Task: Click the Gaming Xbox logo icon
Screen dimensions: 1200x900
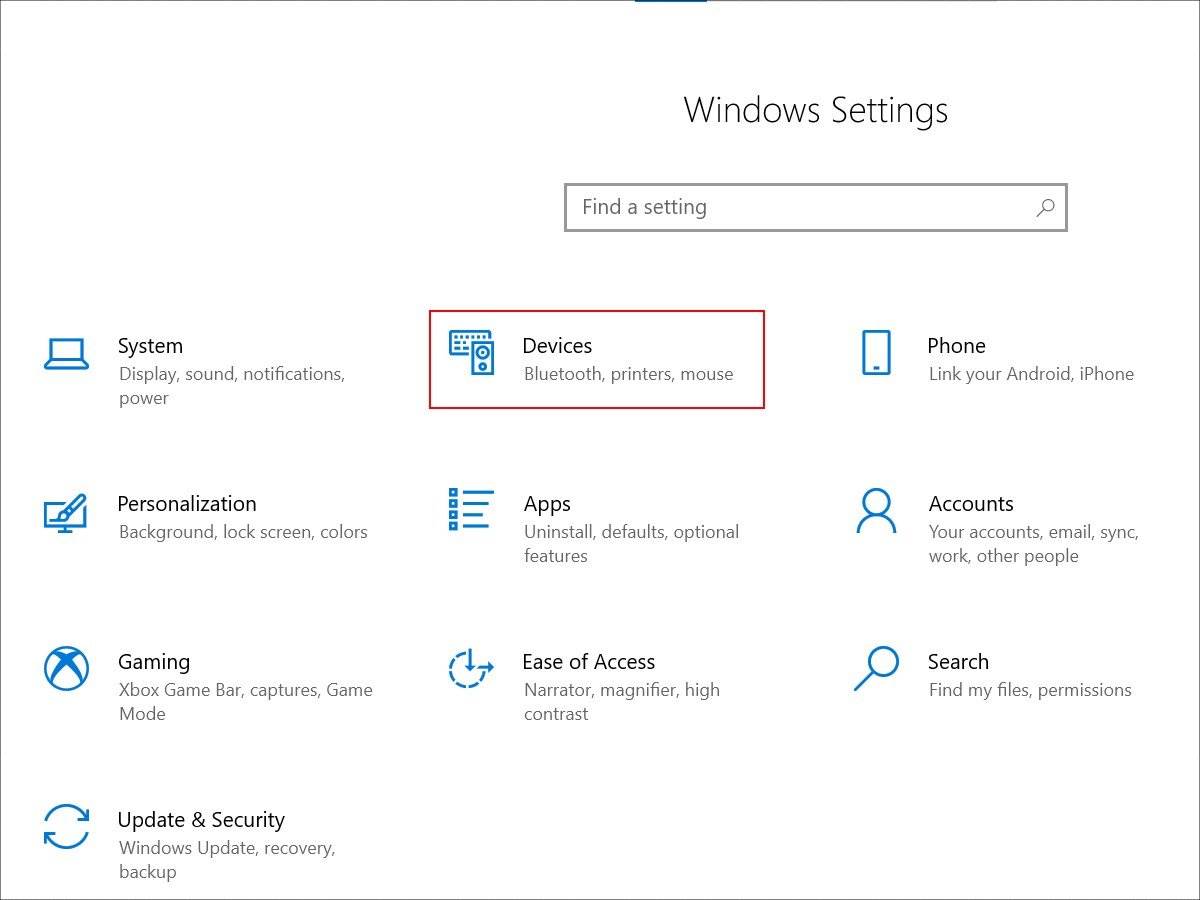Action: coord(67,668)
